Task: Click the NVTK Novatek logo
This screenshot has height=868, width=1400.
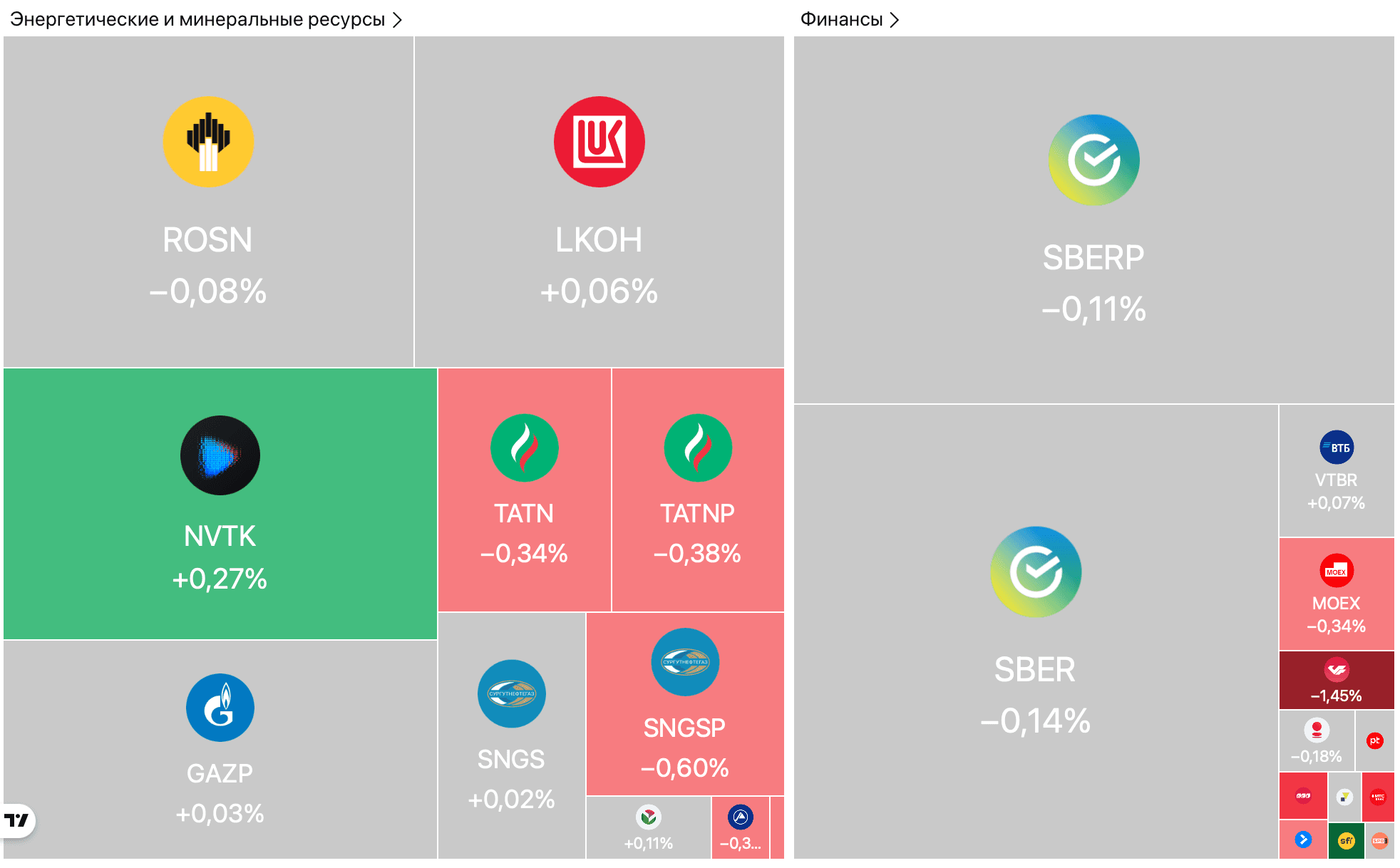Action: (x=220, y=455)
